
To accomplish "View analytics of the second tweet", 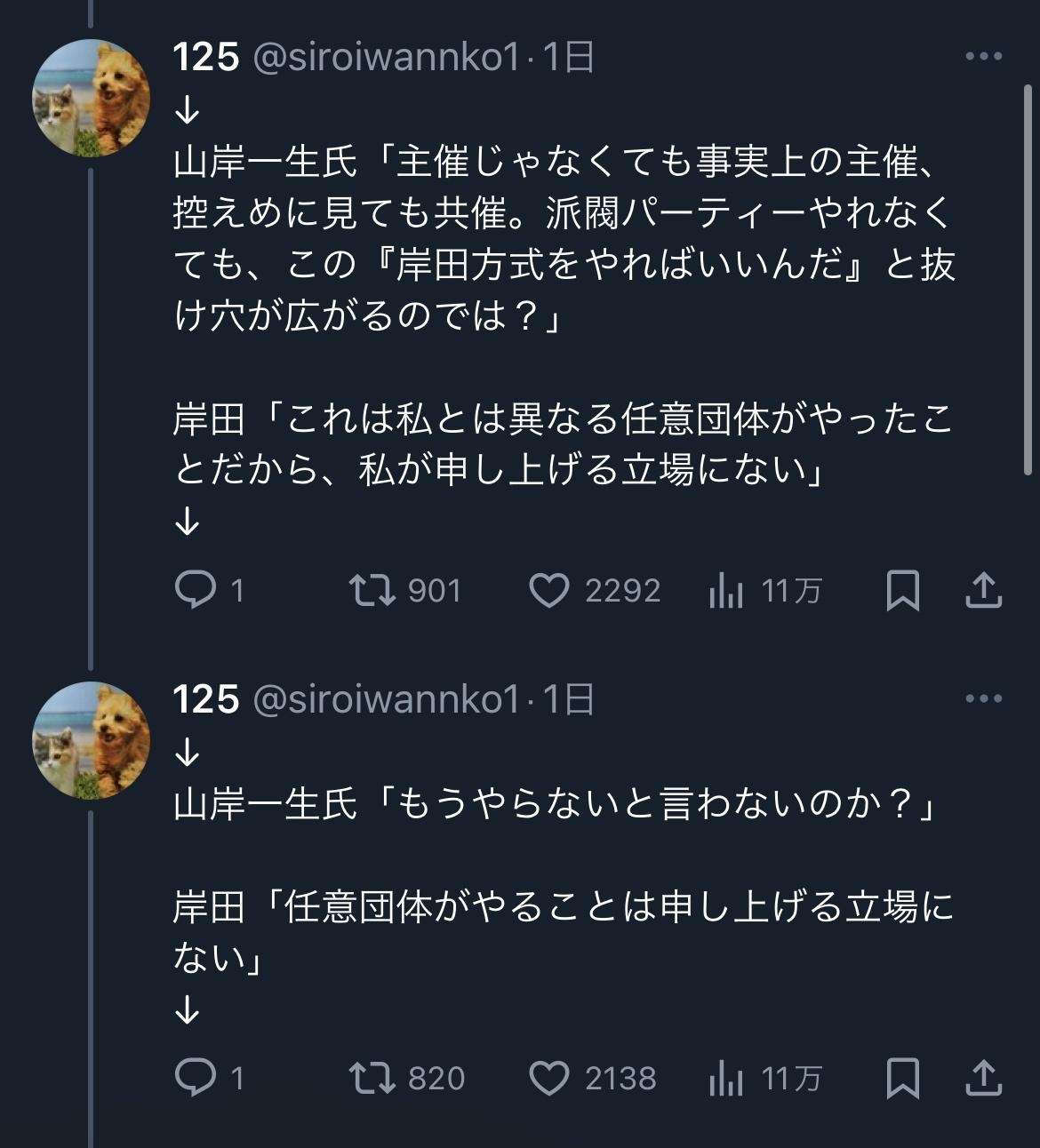I will point(726,1078).
